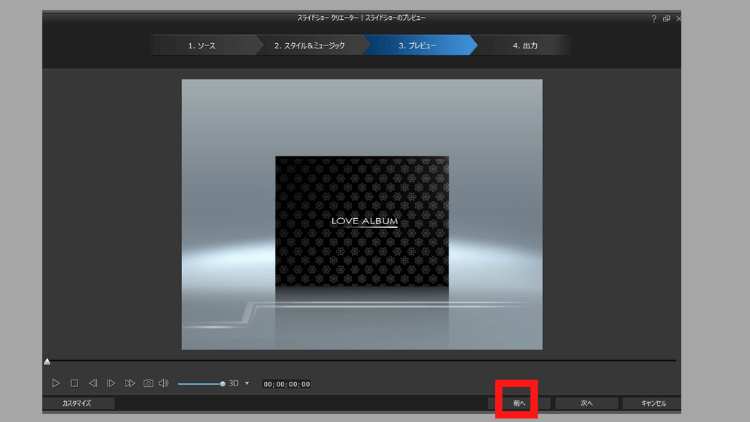Step back to previous frame
Image resolution: width=750 pixels, height=422 pixels.
93,383
